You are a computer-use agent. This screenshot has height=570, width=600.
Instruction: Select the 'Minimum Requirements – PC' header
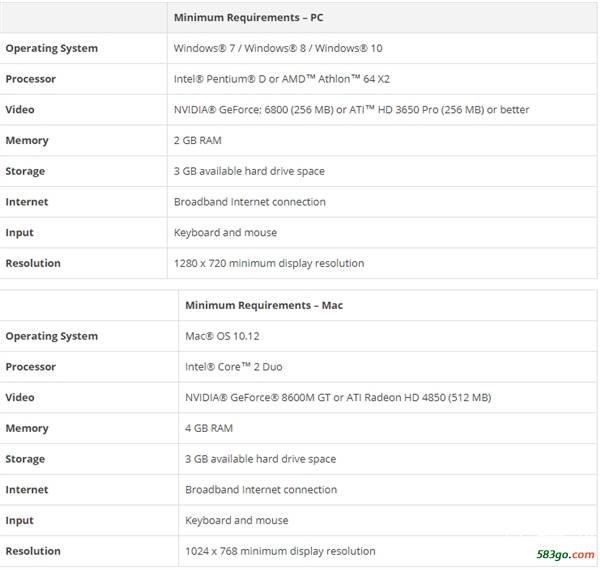pos(249,18)
